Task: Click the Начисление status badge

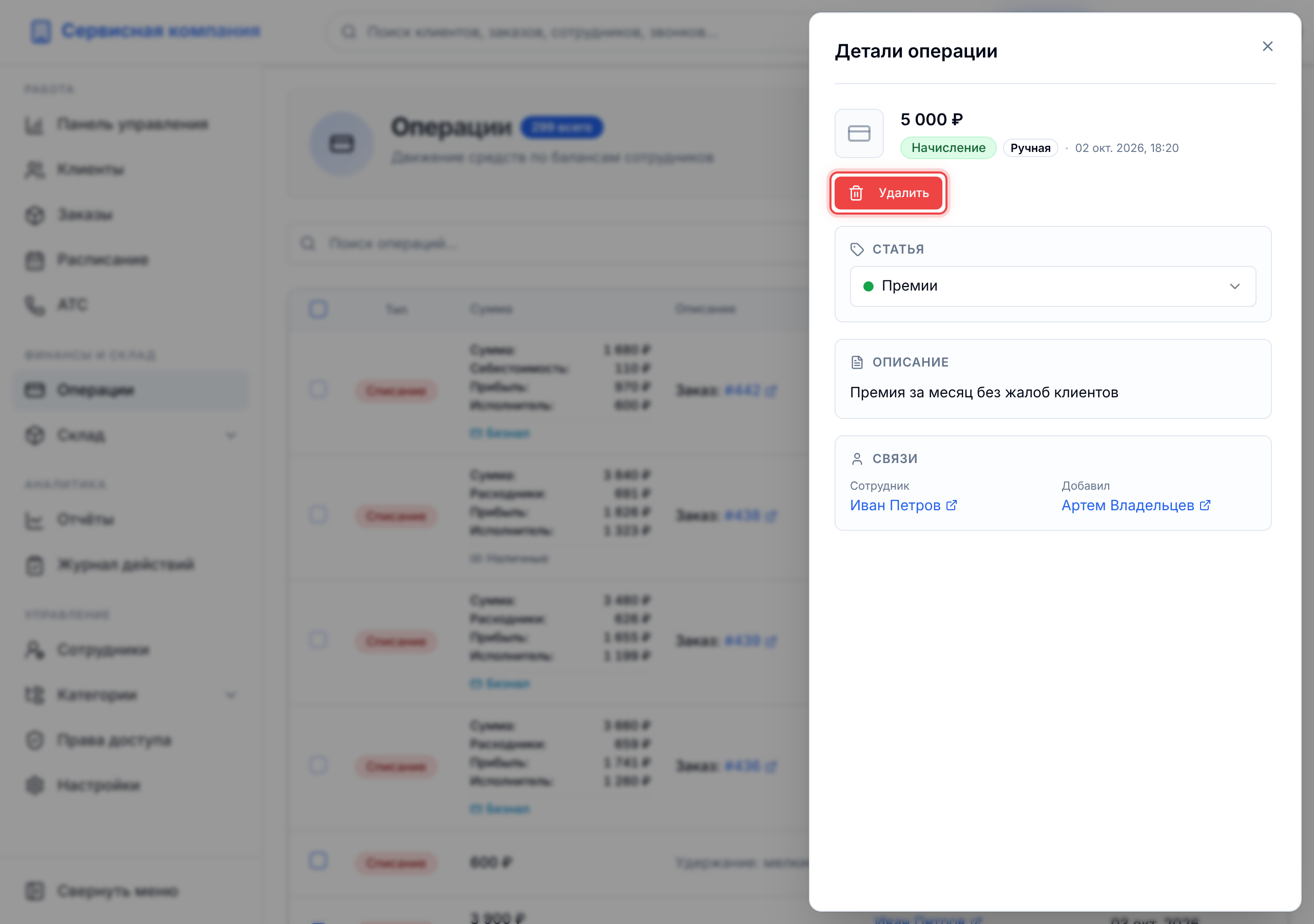Action: (948, 148)
